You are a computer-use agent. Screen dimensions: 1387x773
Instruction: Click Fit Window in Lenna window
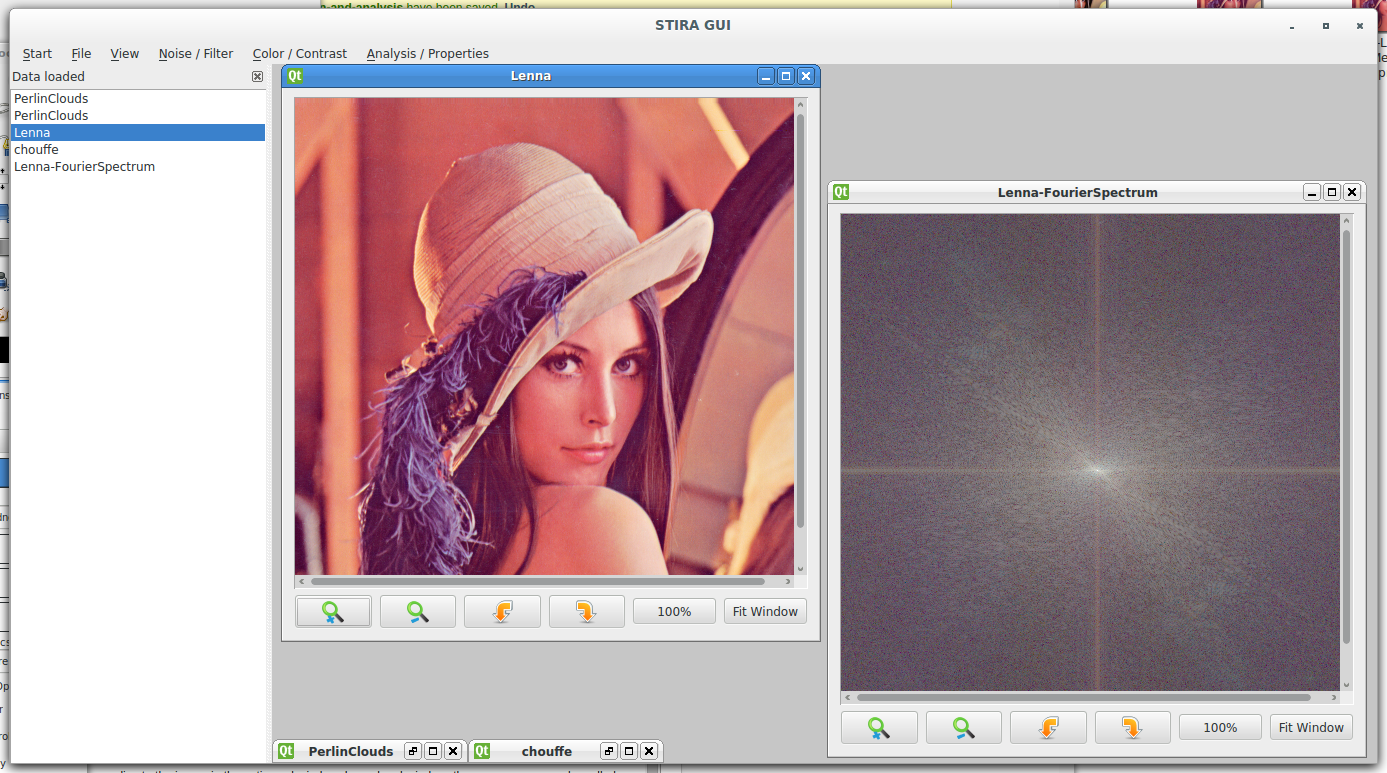(x=765, y=611)
